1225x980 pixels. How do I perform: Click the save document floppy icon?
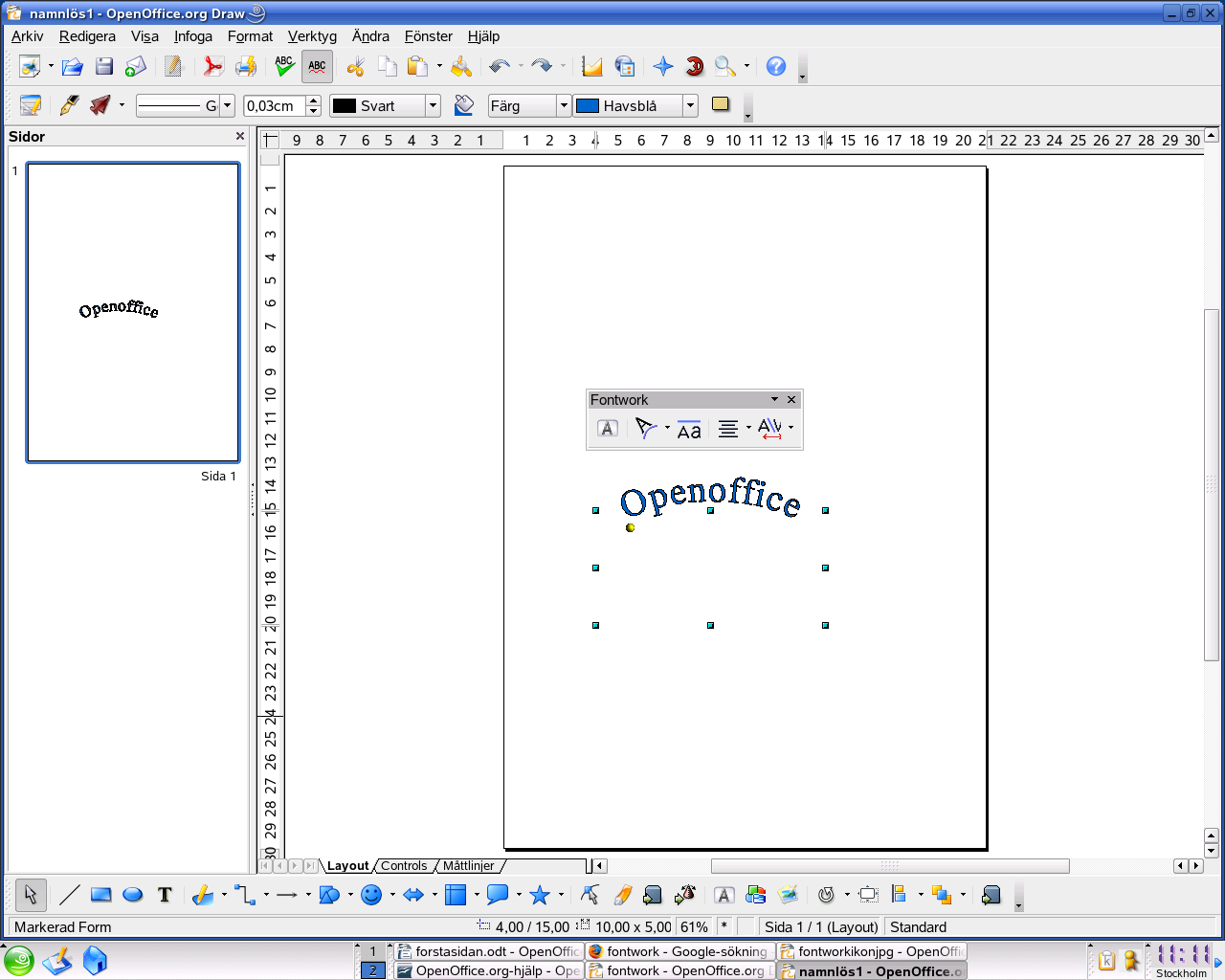pyautogui.click(x=104, y=66)
